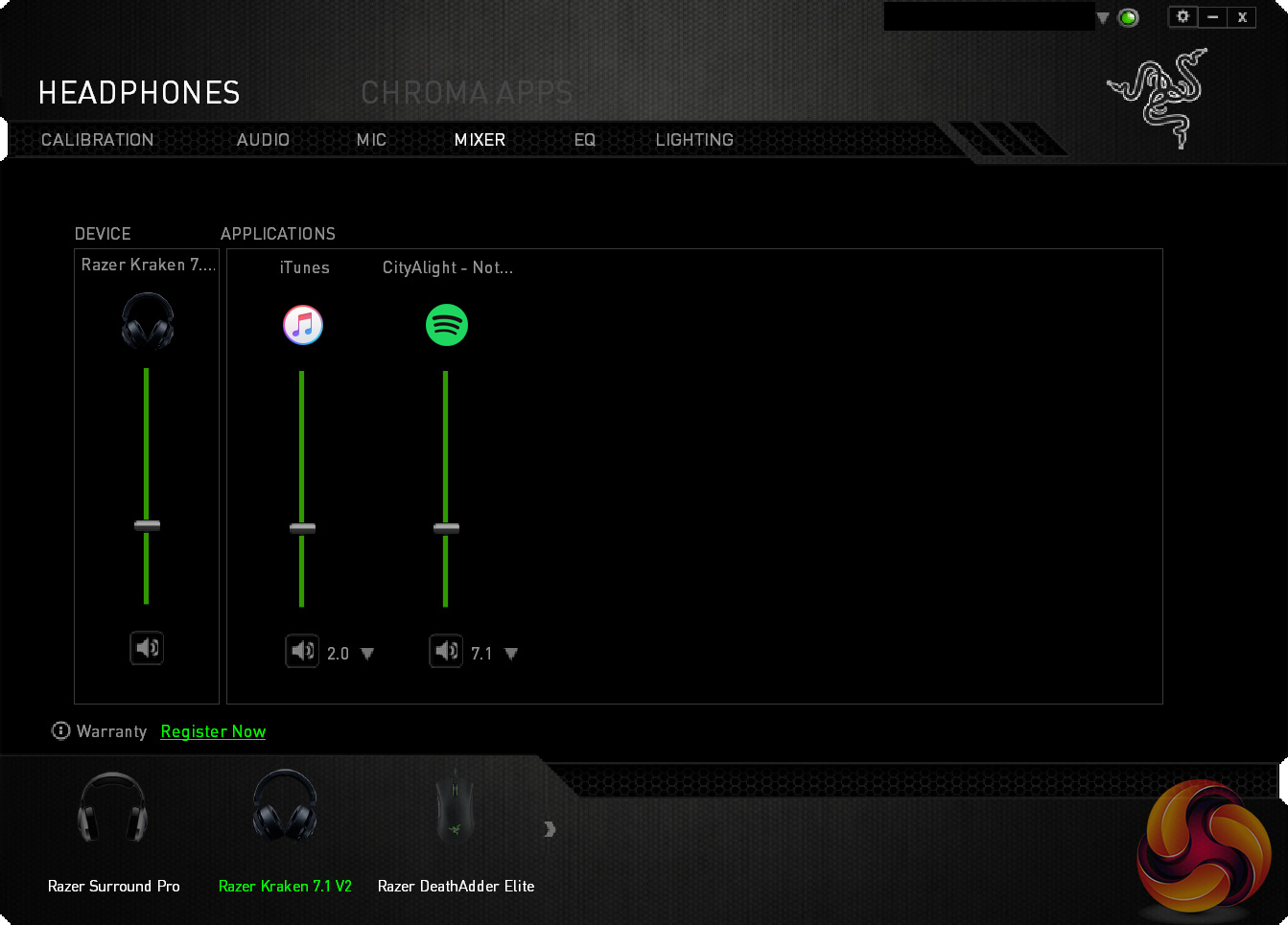Click the "iTunes" application label

point(305,267)
